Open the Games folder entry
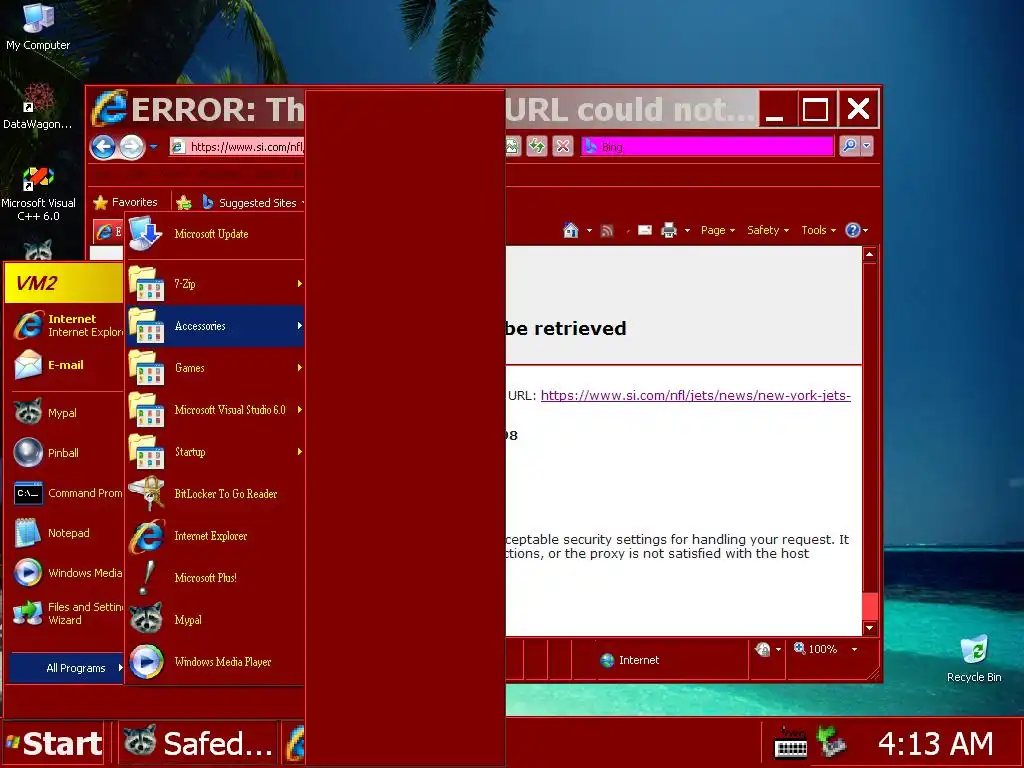 (x=216, y=368)
